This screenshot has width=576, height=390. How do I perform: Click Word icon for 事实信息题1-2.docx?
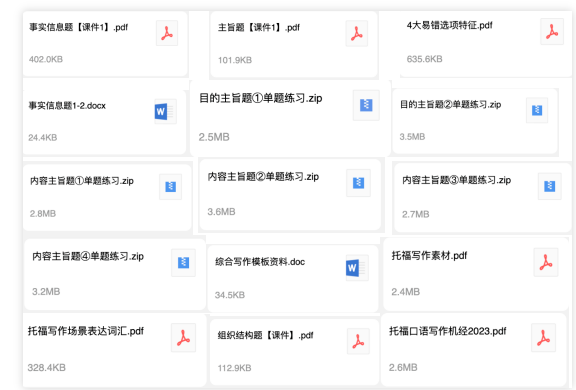pos(165,111)
